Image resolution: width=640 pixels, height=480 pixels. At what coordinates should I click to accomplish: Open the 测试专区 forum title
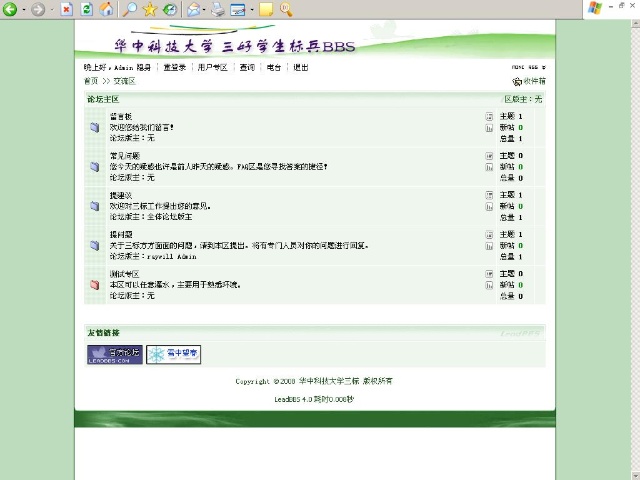(124, 273)
